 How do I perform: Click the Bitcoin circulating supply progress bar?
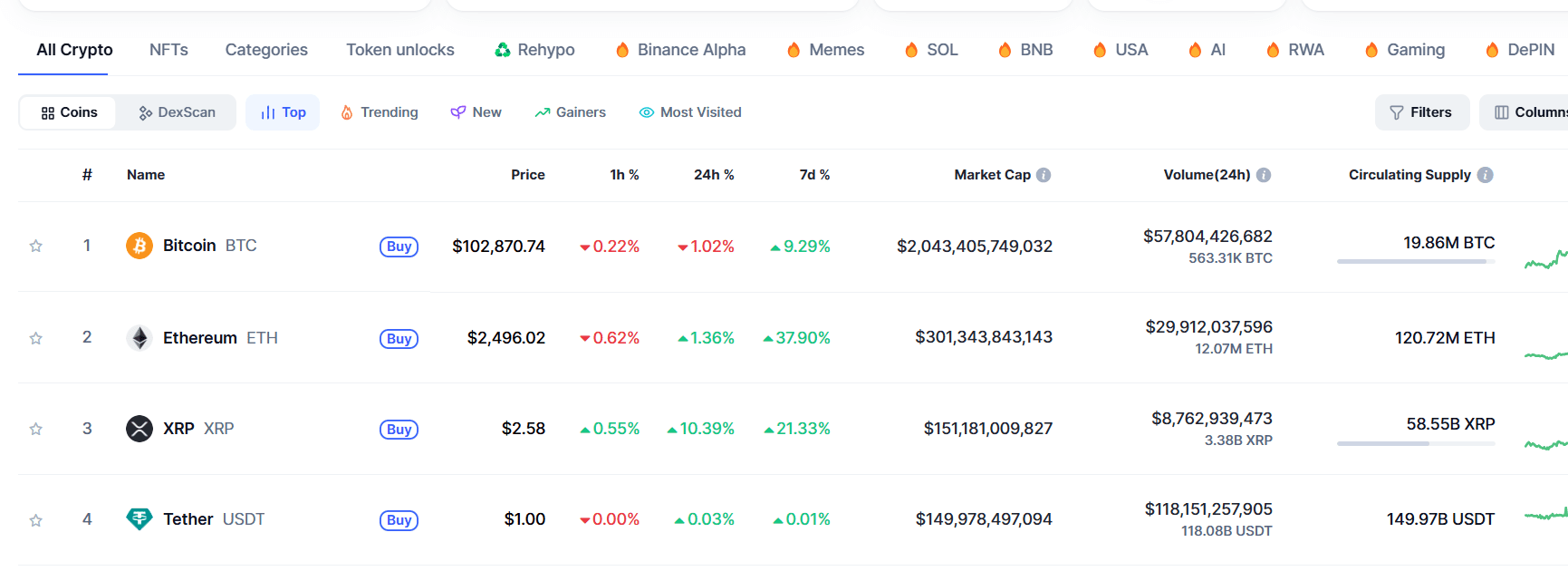point(1415,262)
